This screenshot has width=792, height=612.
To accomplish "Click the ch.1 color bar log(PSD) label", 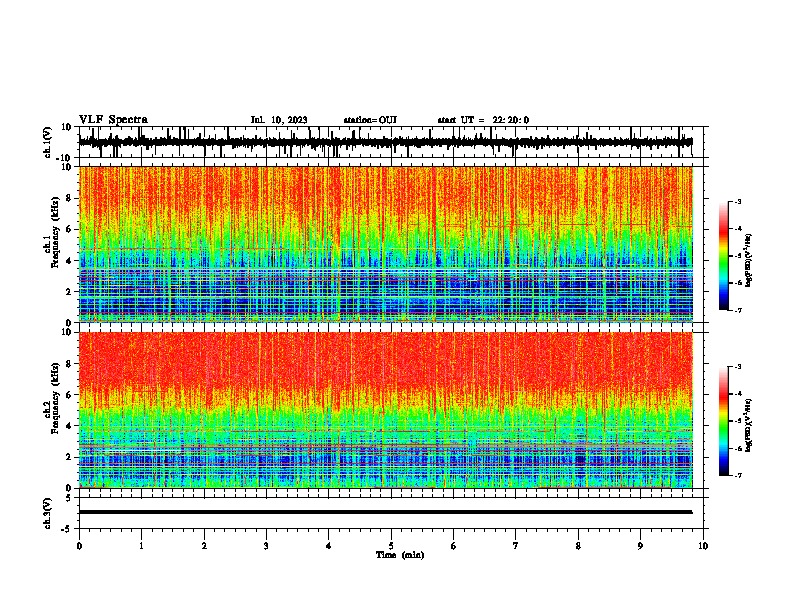I will tap(748, 260).
